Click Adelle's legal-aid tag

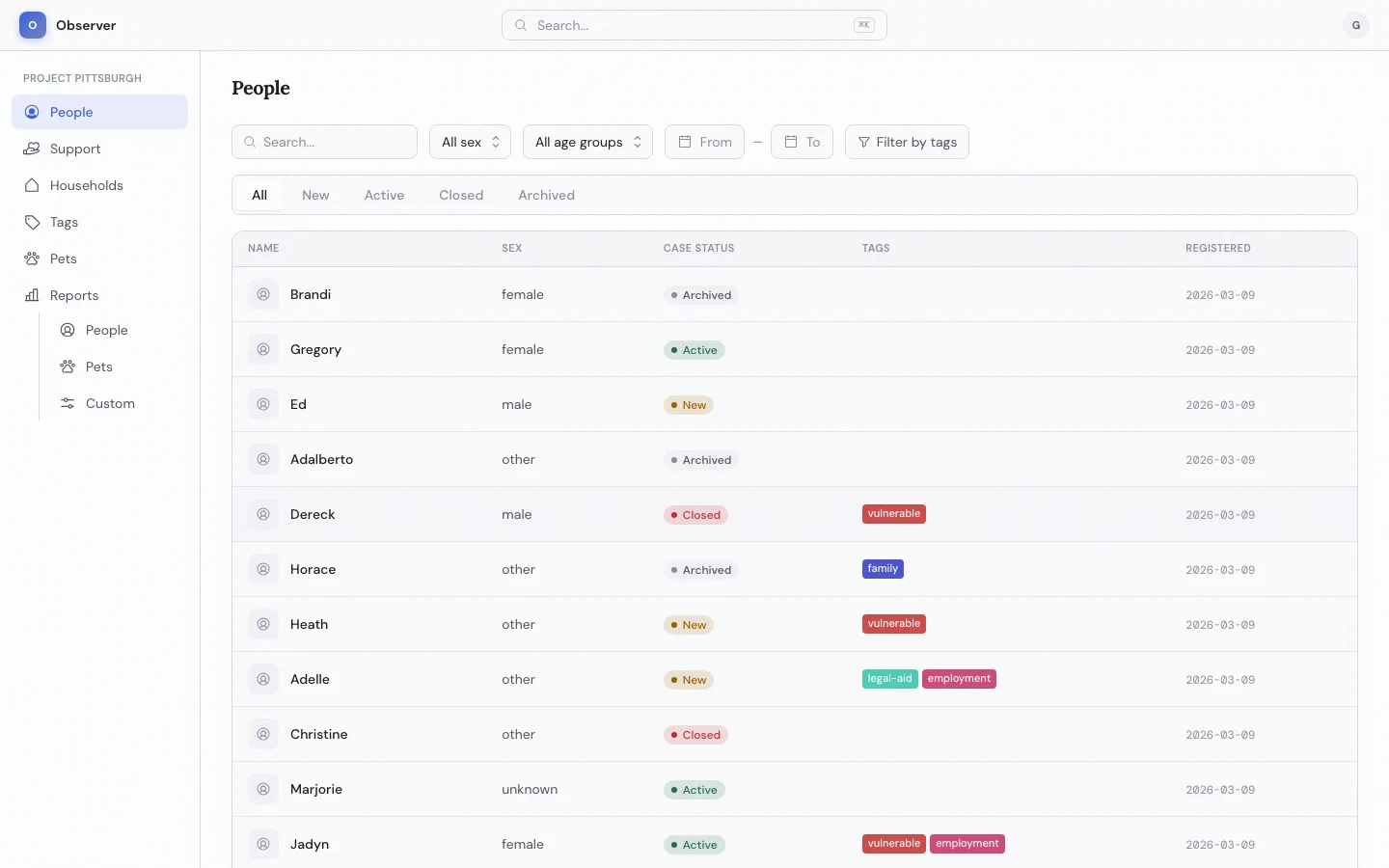pyautogui.click(x=889, y=679)
